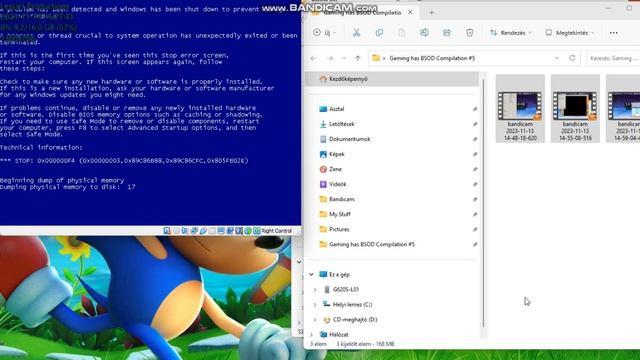Expand CD-meghajtó (D:) node
640x360 pixels.
click(315, 320)
